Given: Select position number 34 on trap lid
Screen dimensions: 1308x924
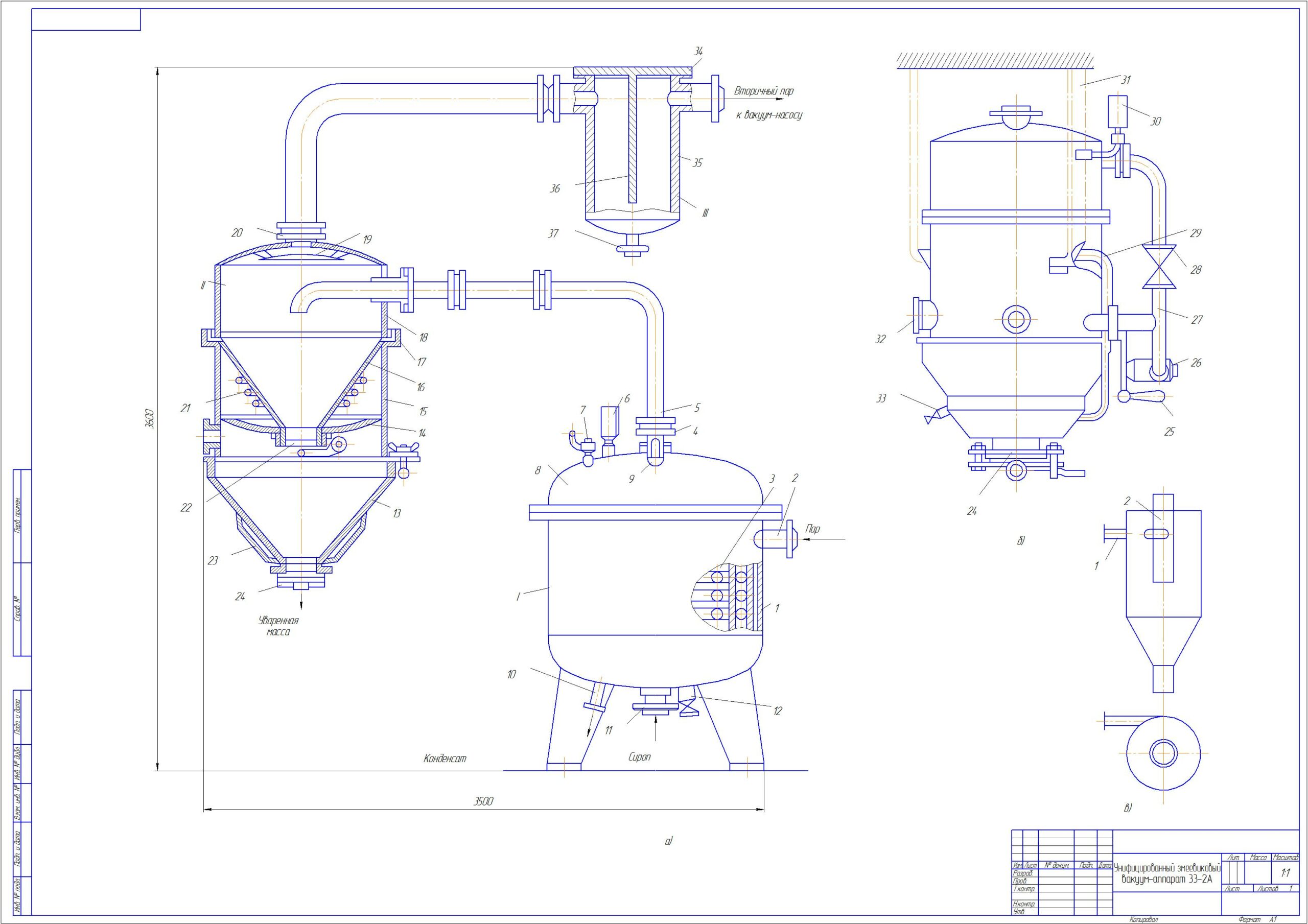Looking at the screenshot, I should (698, 51).
